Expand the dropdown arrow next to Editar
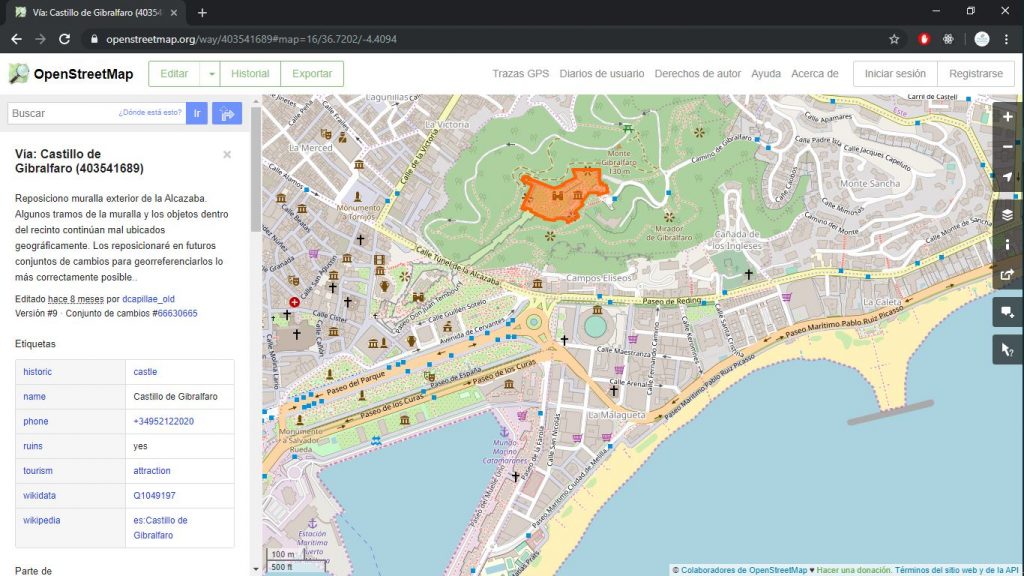The height and width of the screenshot is (576, 1024). point(213,73)
